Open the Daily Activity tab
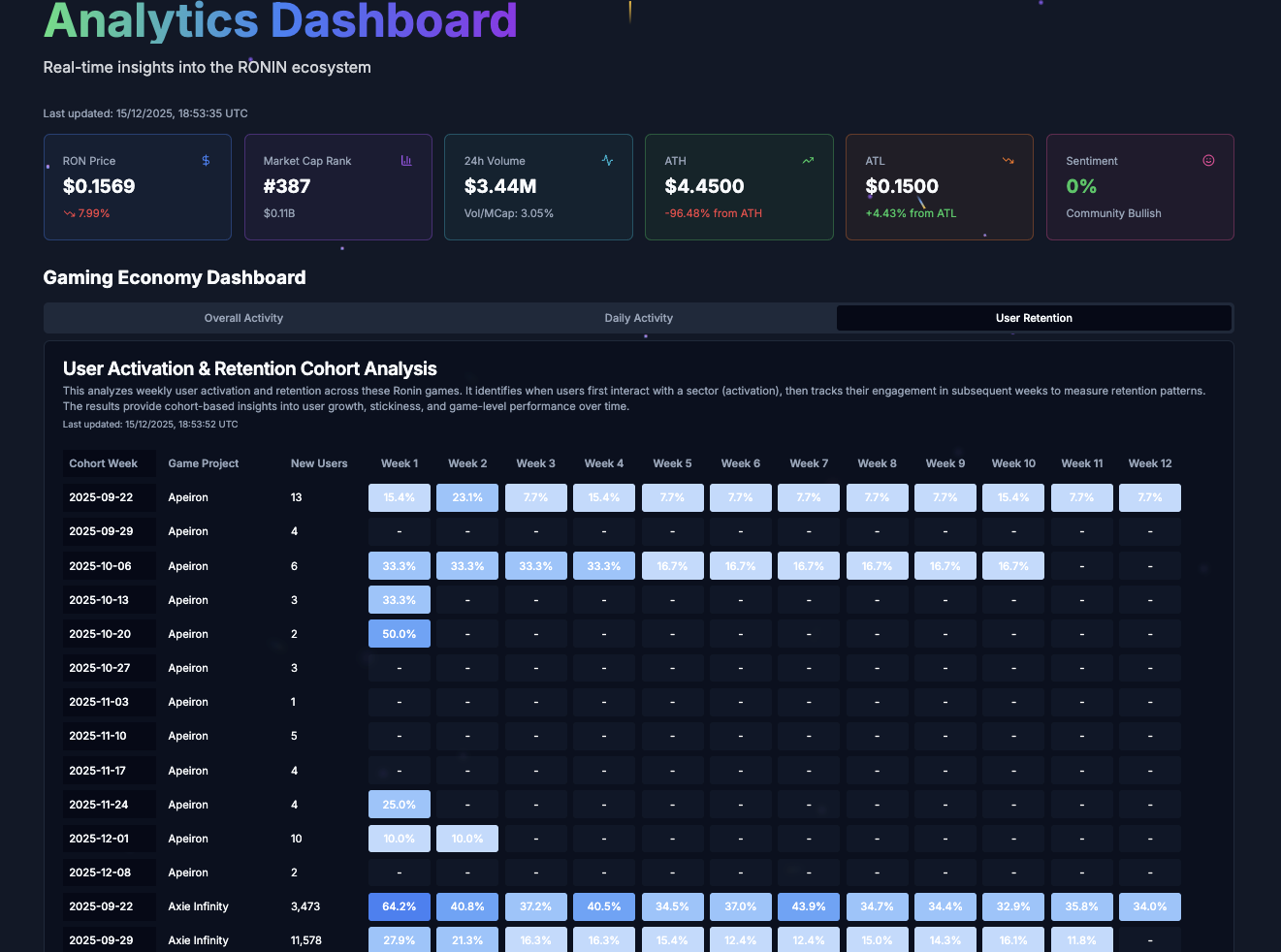The width and height of the screenshot is (1281, 952). click(638, 318)
